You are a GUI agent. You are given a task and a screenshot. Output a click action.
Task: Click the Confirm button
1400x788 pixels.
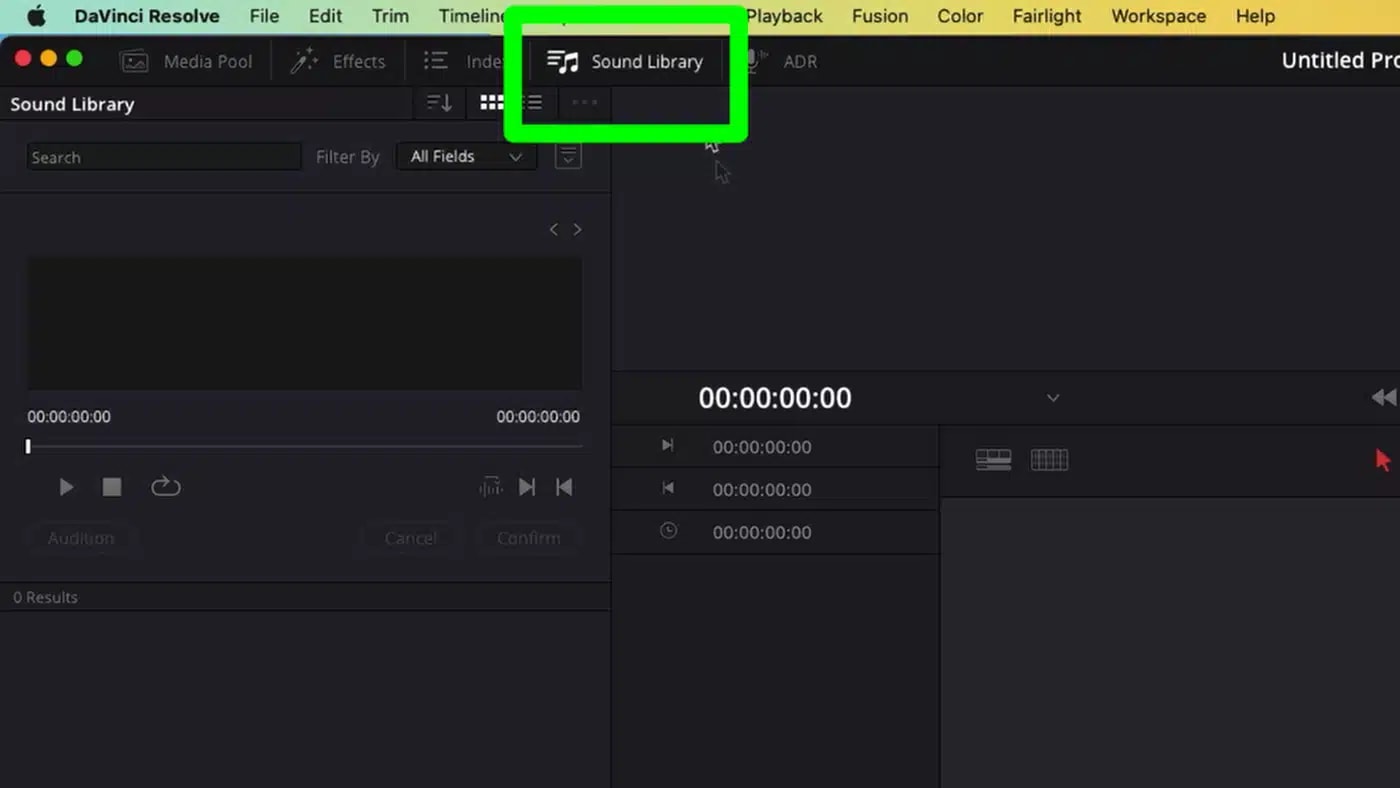528,538
